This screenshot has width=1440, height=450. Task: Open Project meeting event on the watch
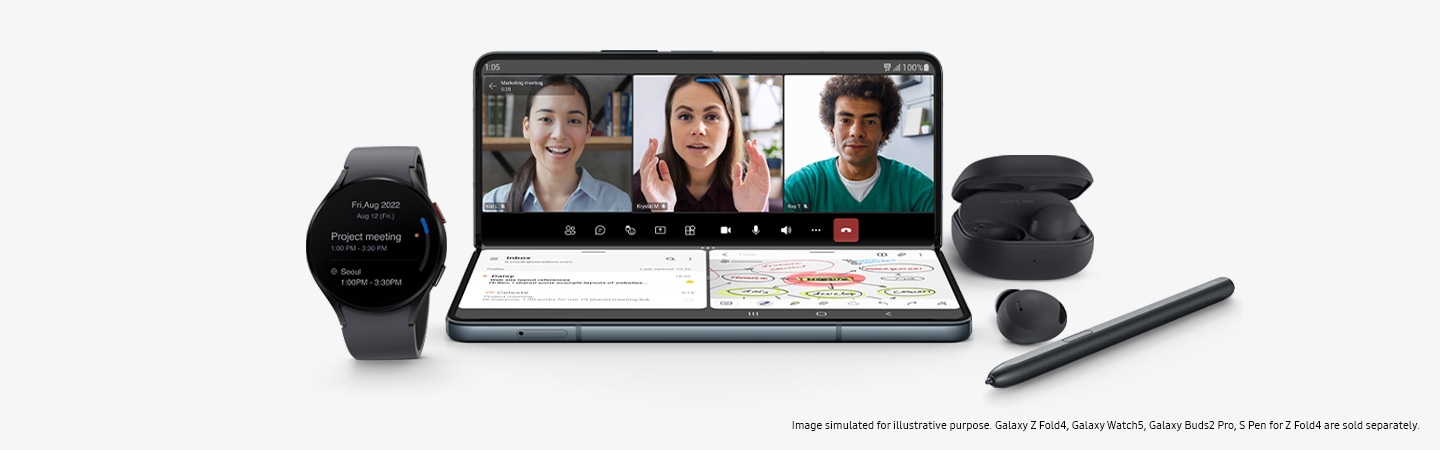coord(366,242)
